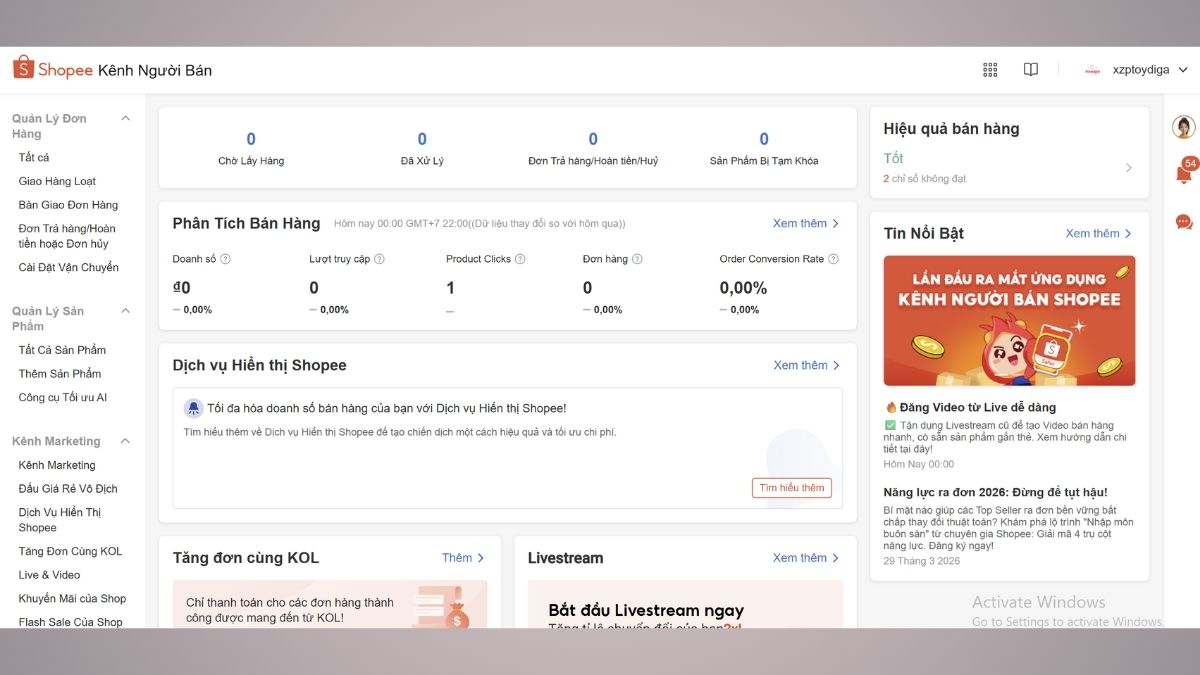Viewport: 1200px width, 675px height.
Task: Click help icon next to Product Clicks
Action: tap(520, 259)
